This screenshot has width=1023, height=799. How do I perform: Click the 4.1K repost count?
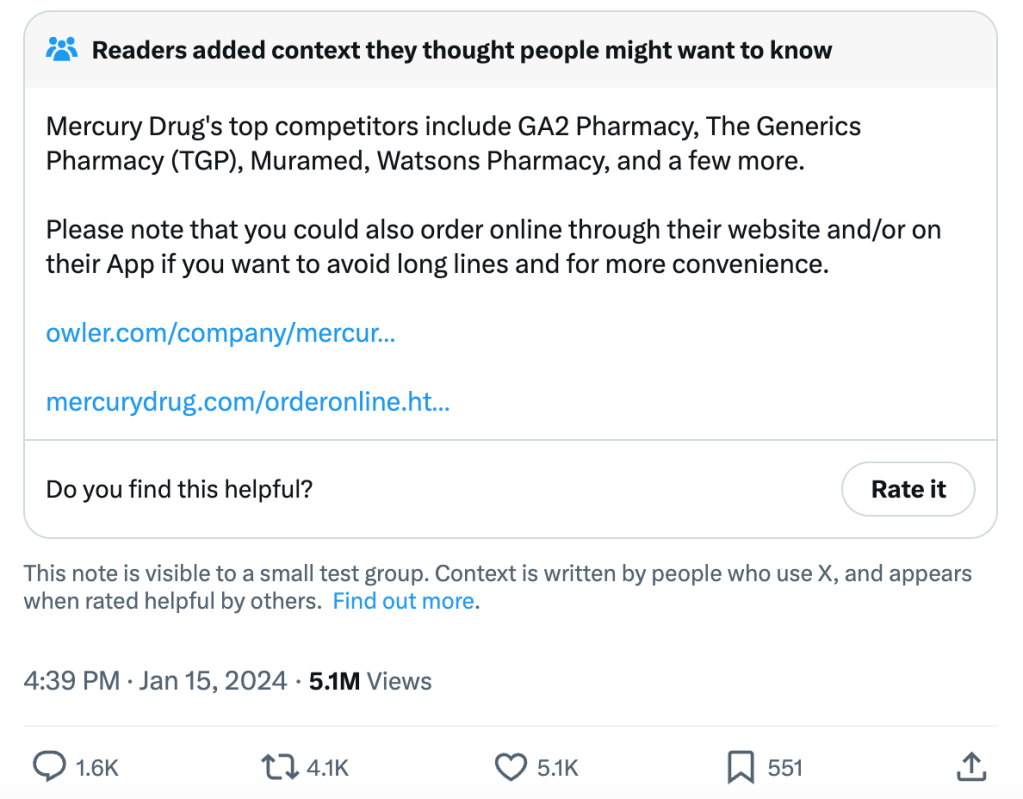coord(327,767)
